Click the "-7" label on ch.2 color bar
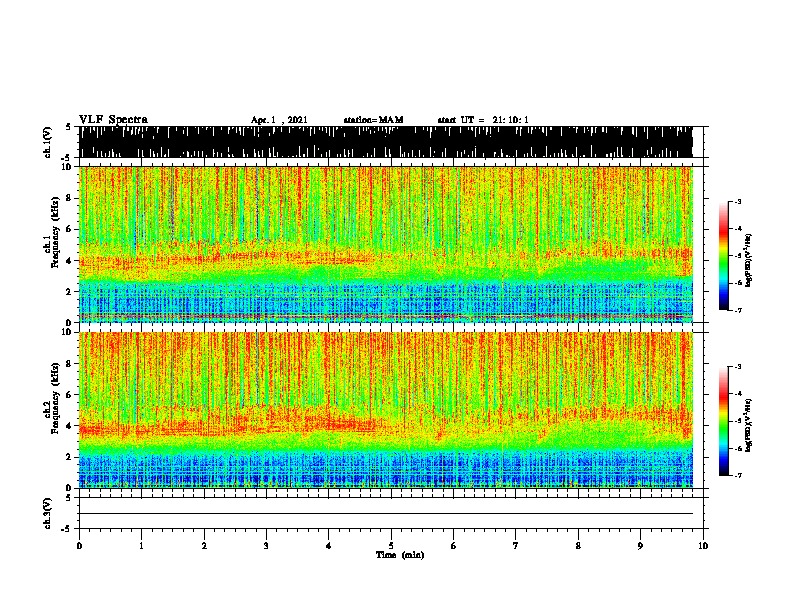The height and width of the screenshot is (612, 792). (738, 475)
